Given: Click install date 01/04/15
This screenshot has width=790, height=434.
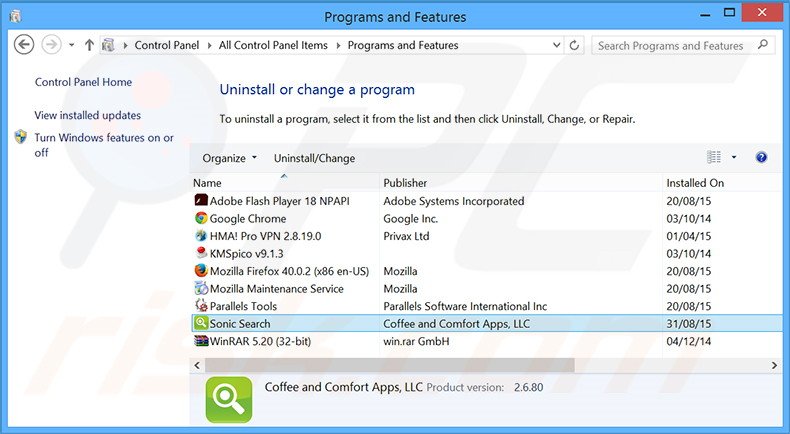Looking at the screenshot, I should 689,236.
